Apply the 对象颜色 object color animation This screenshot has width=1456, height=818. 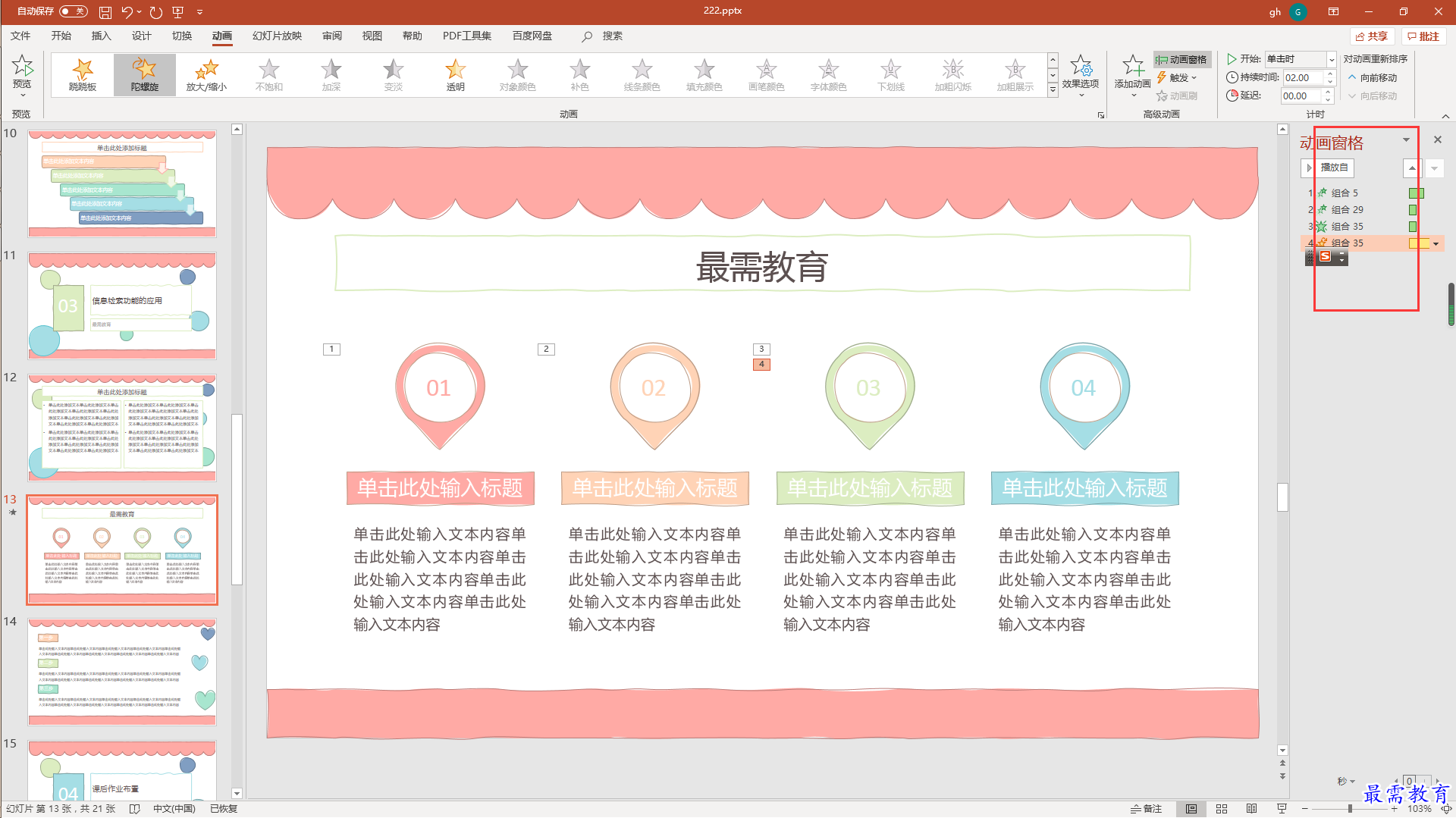(518, 75)
